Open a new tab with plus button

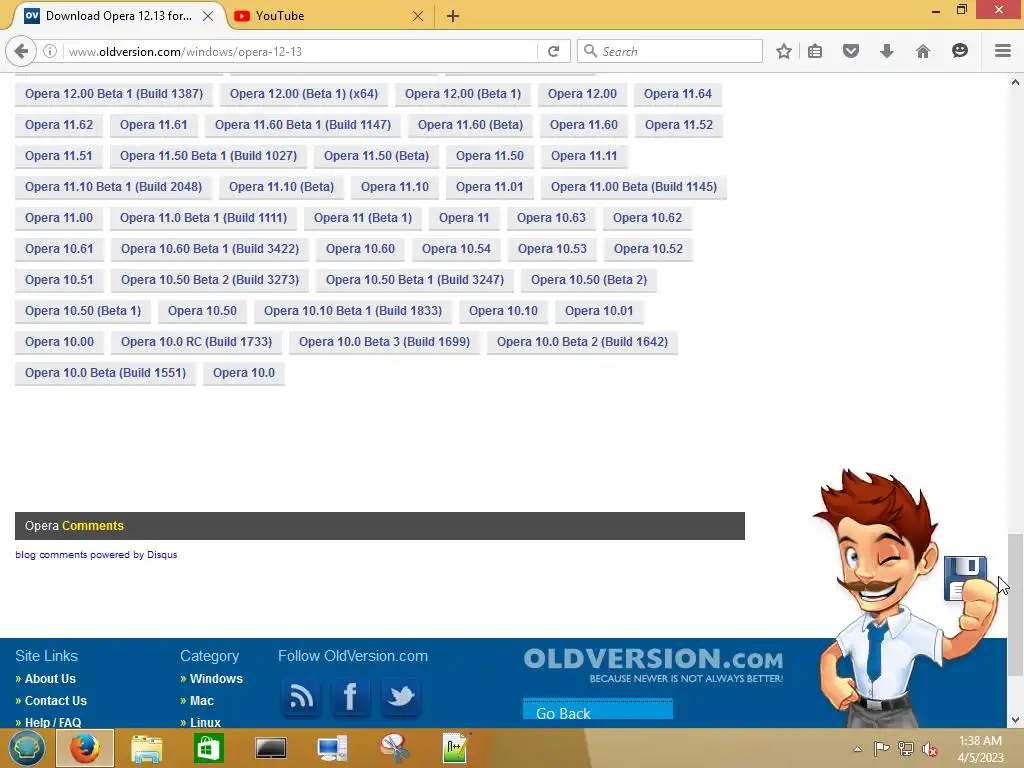tap(453, 16)
